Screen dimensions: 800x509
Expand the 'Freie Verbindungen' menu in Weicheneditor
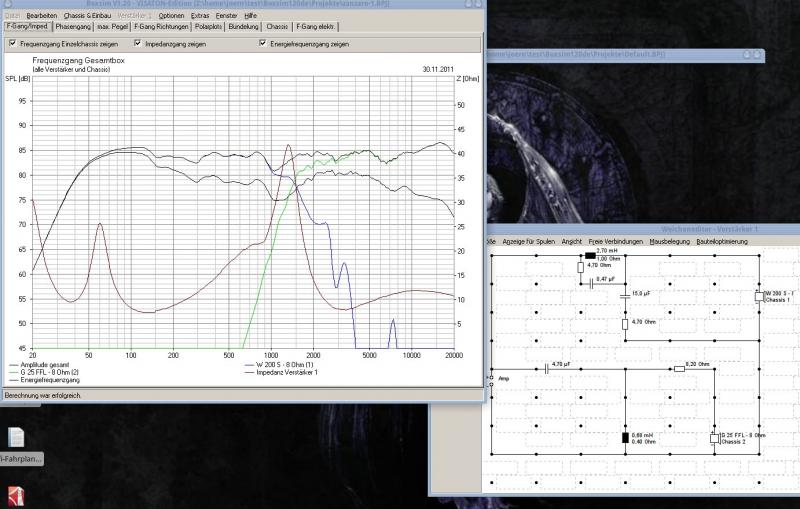coord(616,241)
